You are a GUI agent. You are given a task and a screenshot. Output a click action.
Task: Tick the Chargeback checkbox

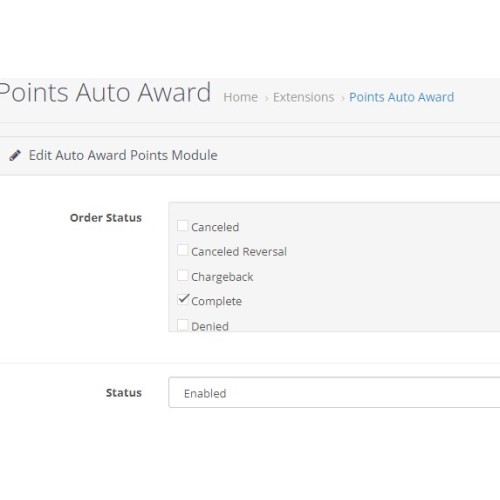(183, 275)
